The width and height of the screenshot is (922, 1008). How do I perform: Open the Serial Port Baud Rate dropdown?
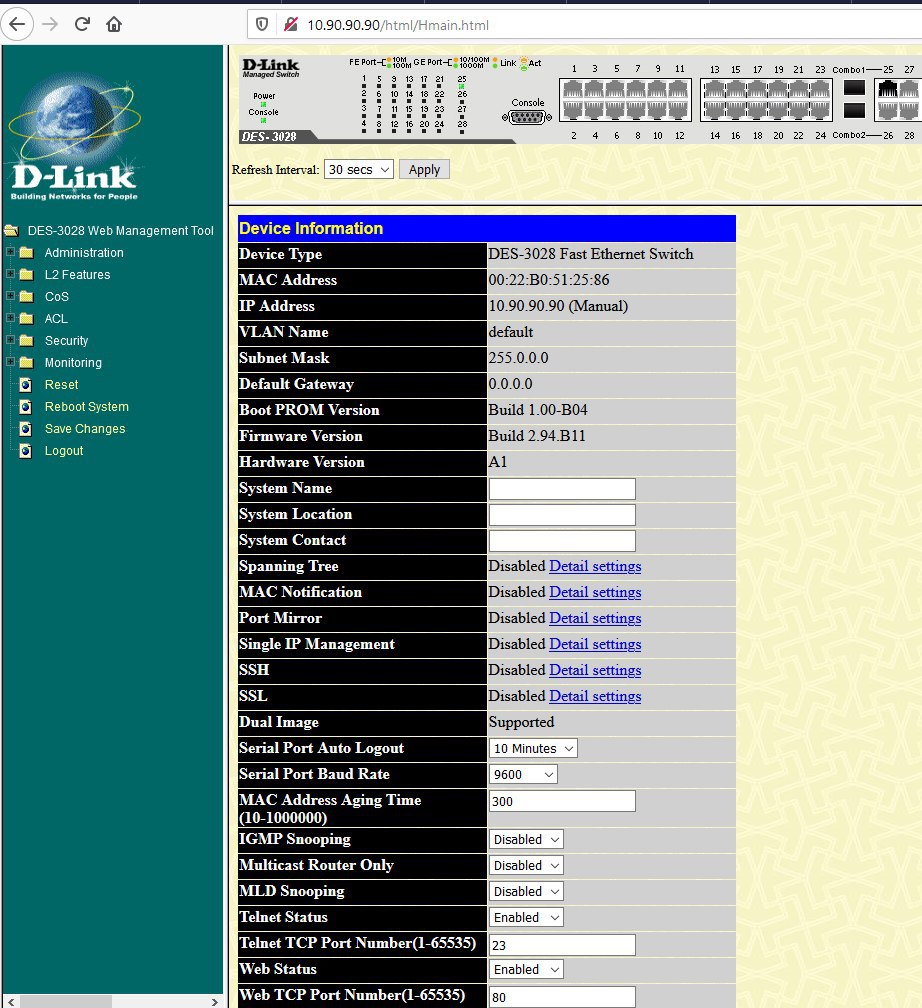point(523,774)
